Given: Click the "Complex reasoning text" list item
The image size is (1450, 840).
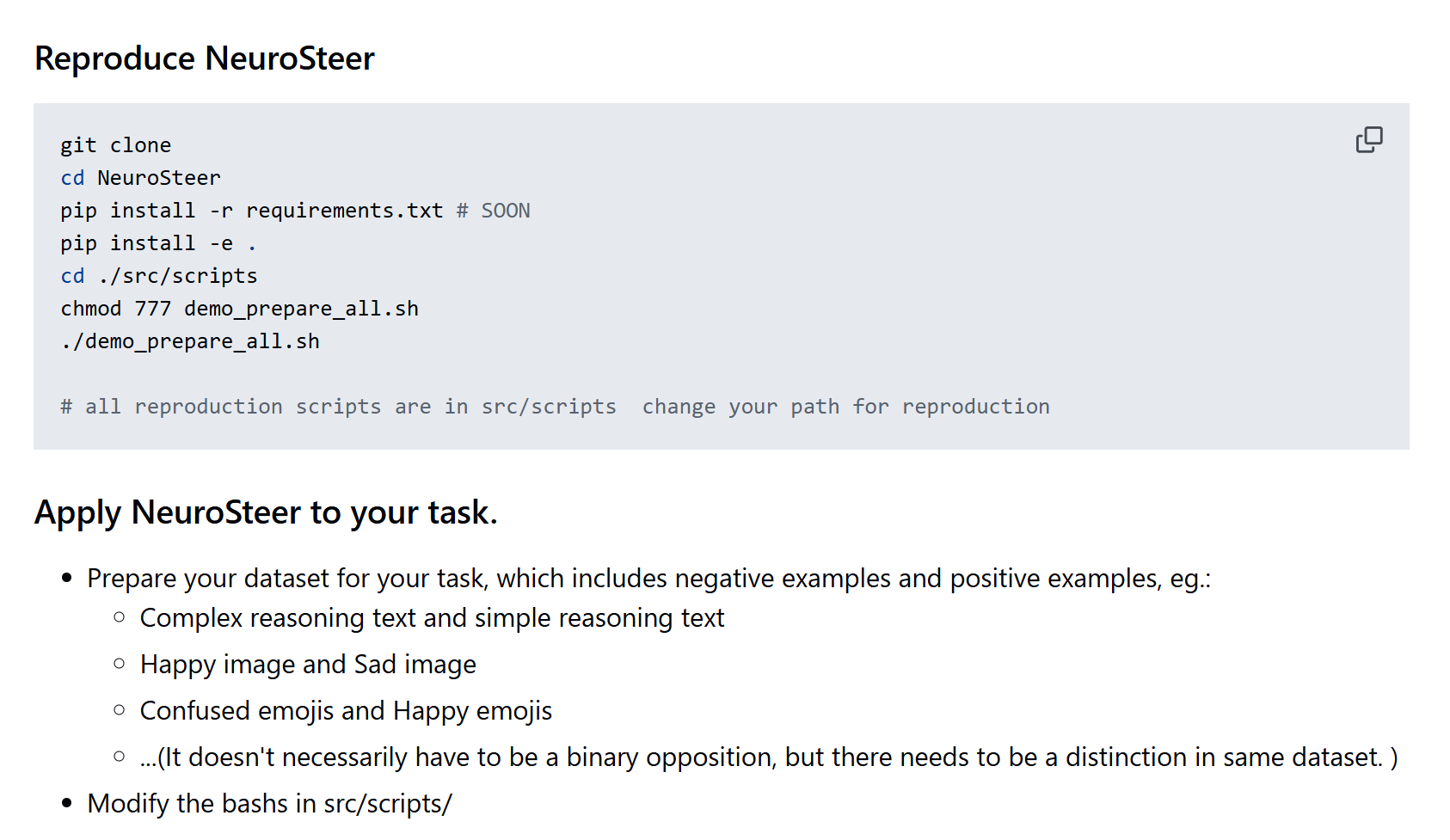Looking at the screenshot, I should [x=432, y=618].
